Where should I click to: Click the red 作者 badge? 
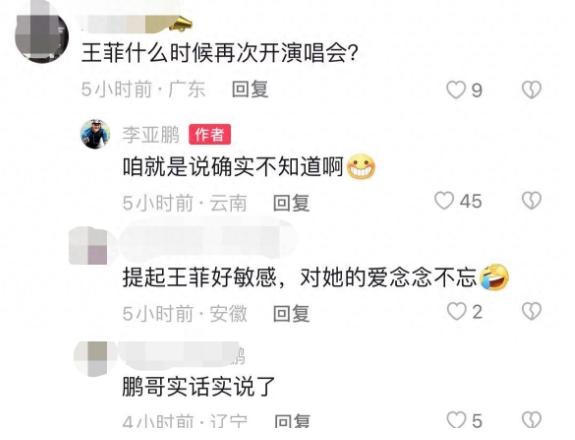coord(210,135)
